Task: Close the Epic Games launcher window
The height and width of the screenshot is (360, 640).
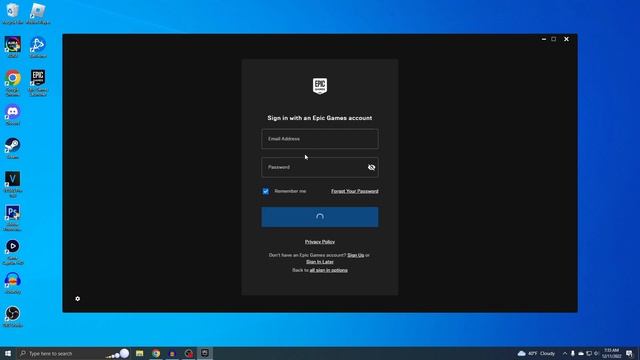Action: [567, 39]
